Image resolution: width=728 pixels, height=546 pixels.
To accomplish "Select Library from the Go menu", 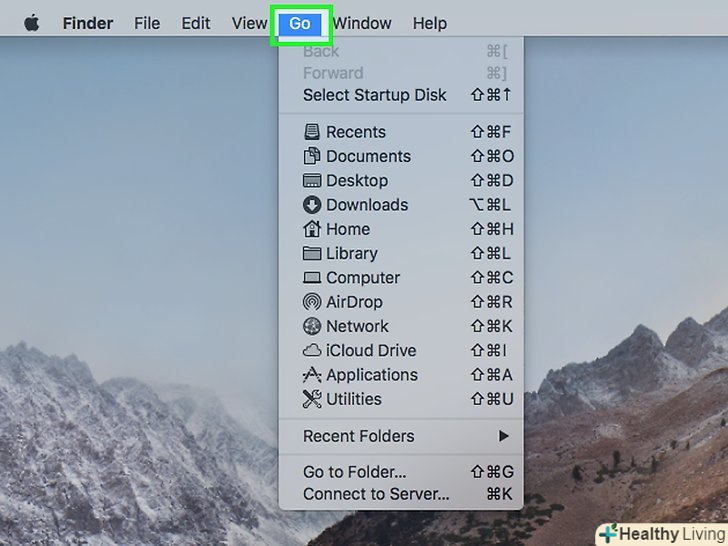I will [x=401, y=253].
